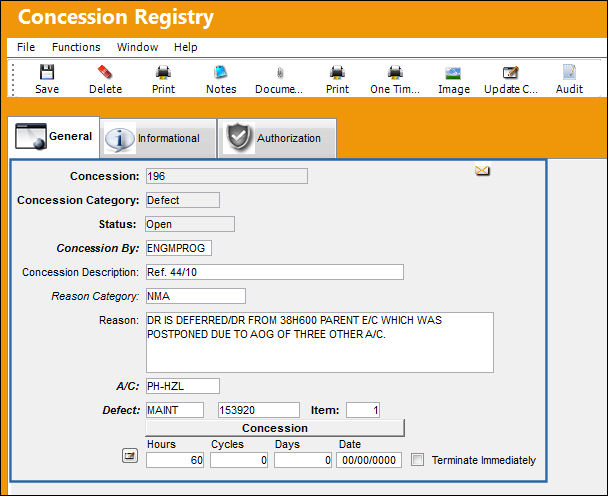Click the One Time print icon
608x496 pixels.
click(395, 72)
